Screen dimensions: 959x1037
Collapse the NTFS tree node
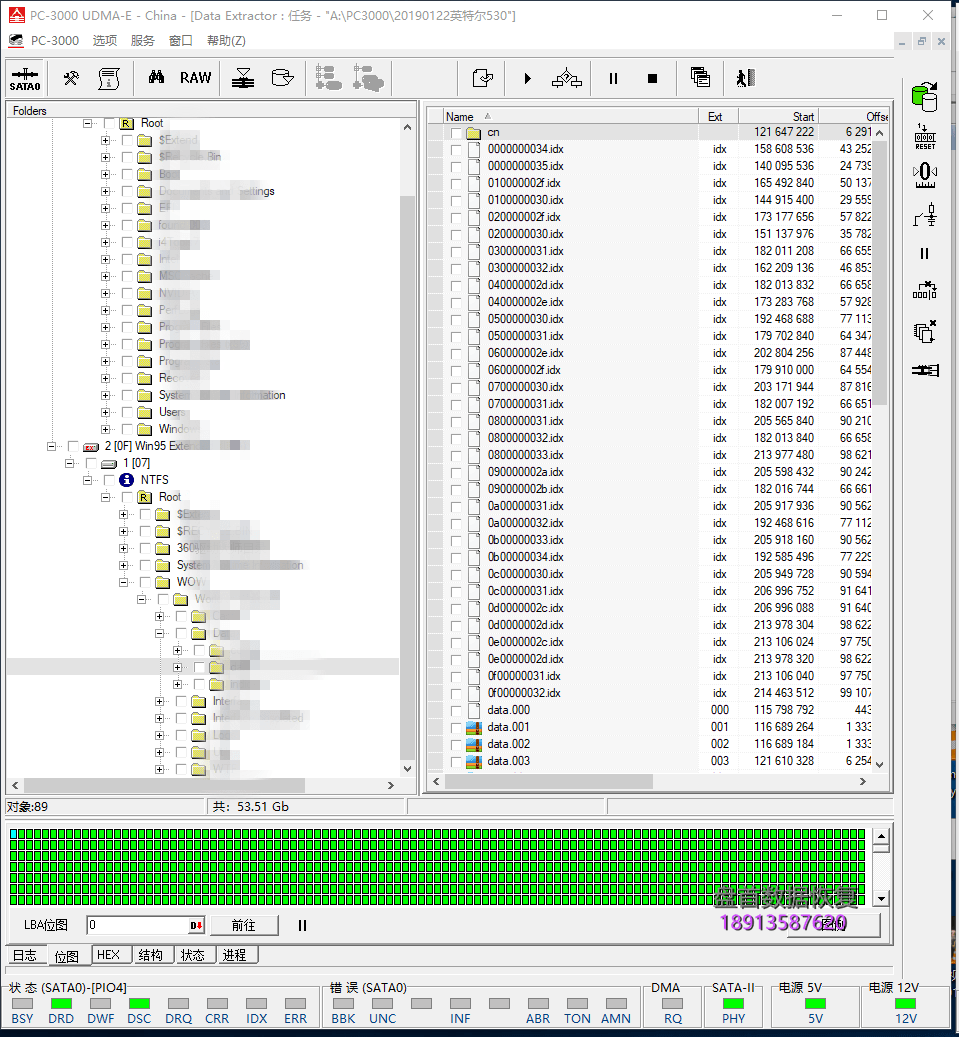click(x=87, y=480)
